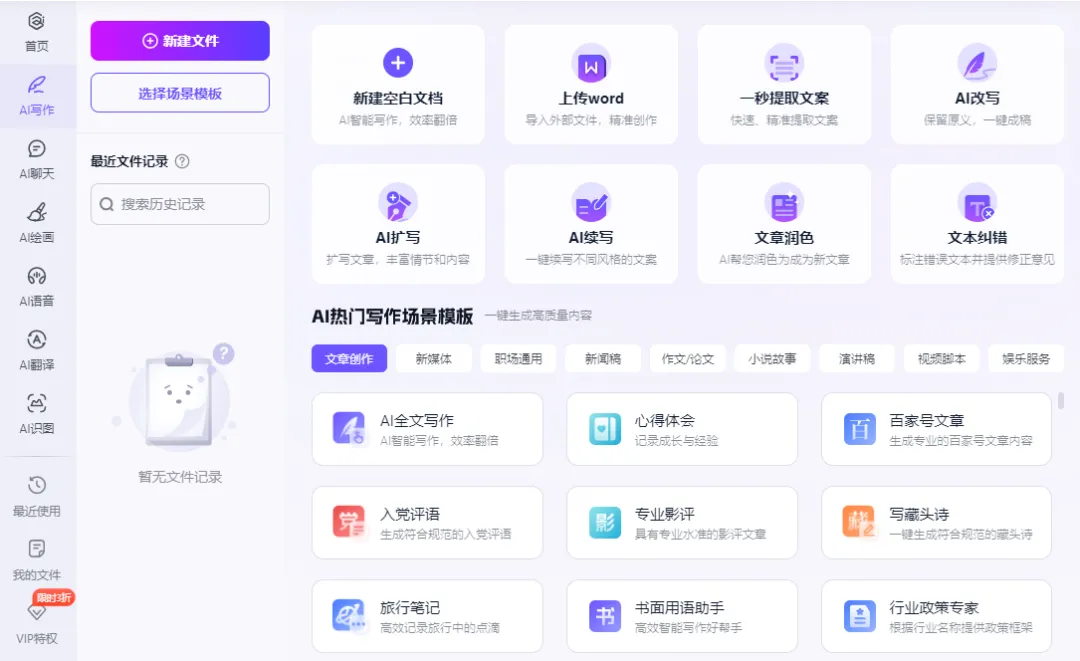Open 选择场景模板 template picker

tap(179, 92)
